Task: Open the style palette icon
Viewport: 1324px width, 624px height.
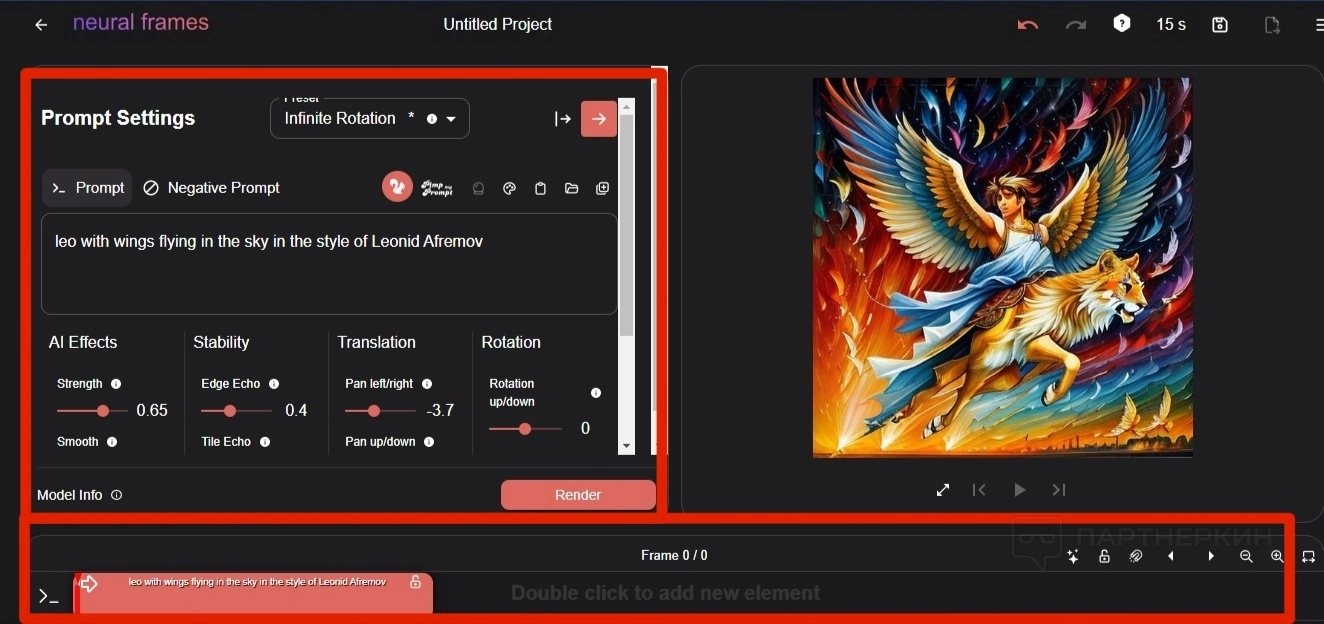Action: click(x=509, y=188)
